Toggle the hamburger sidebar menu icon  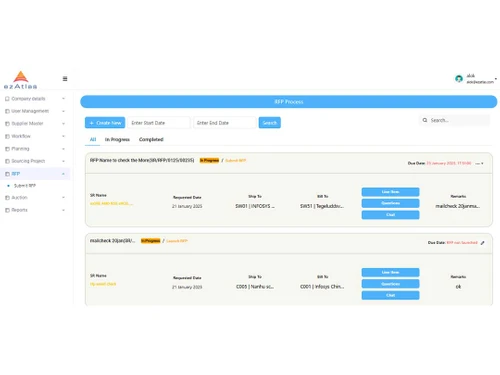tap(65, 79)
